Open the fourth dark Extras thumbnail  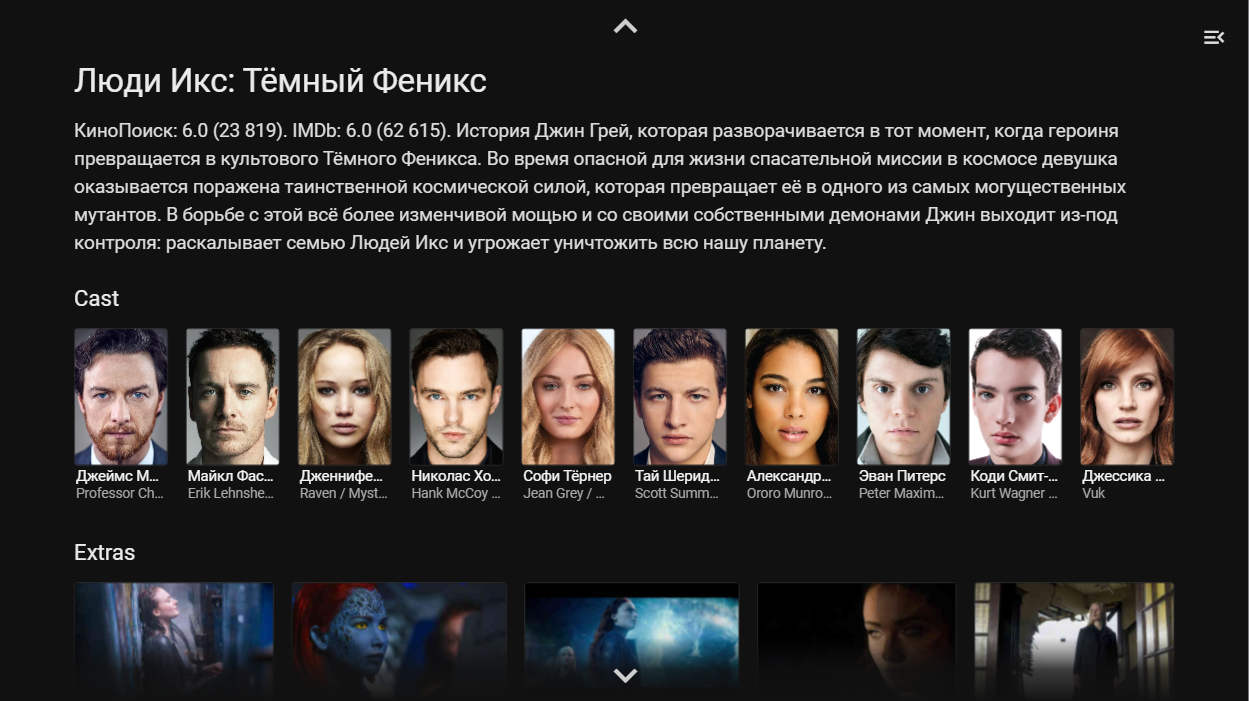click(x=857, y=641)
